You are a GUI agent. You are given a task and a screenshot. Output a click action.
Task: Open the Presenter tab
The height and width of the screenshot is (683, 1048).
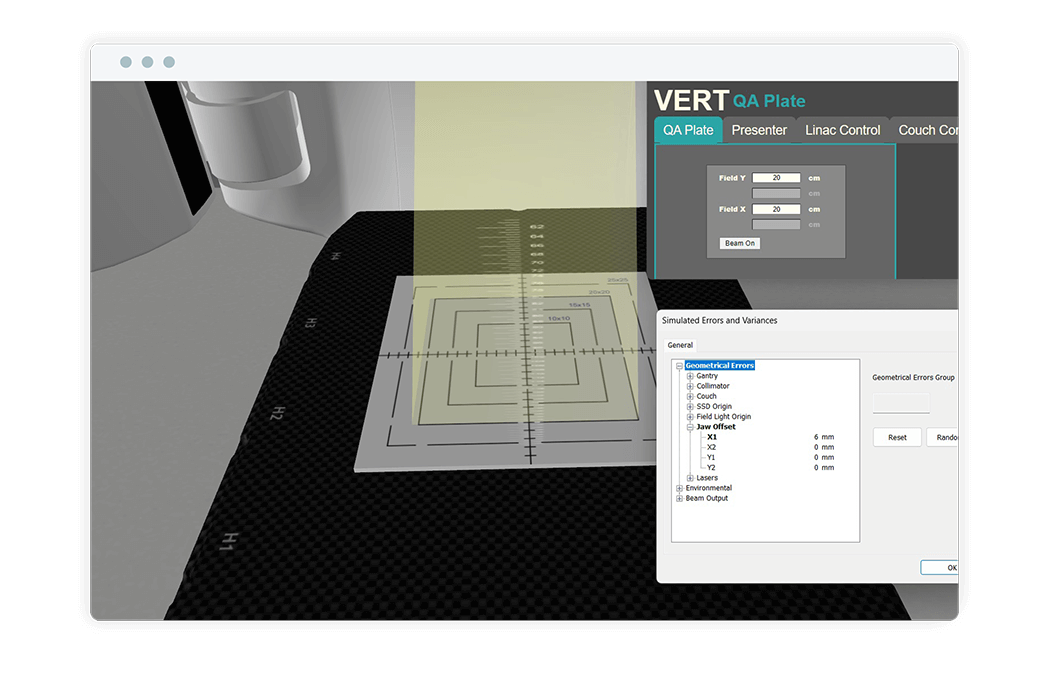pos(759,130)
